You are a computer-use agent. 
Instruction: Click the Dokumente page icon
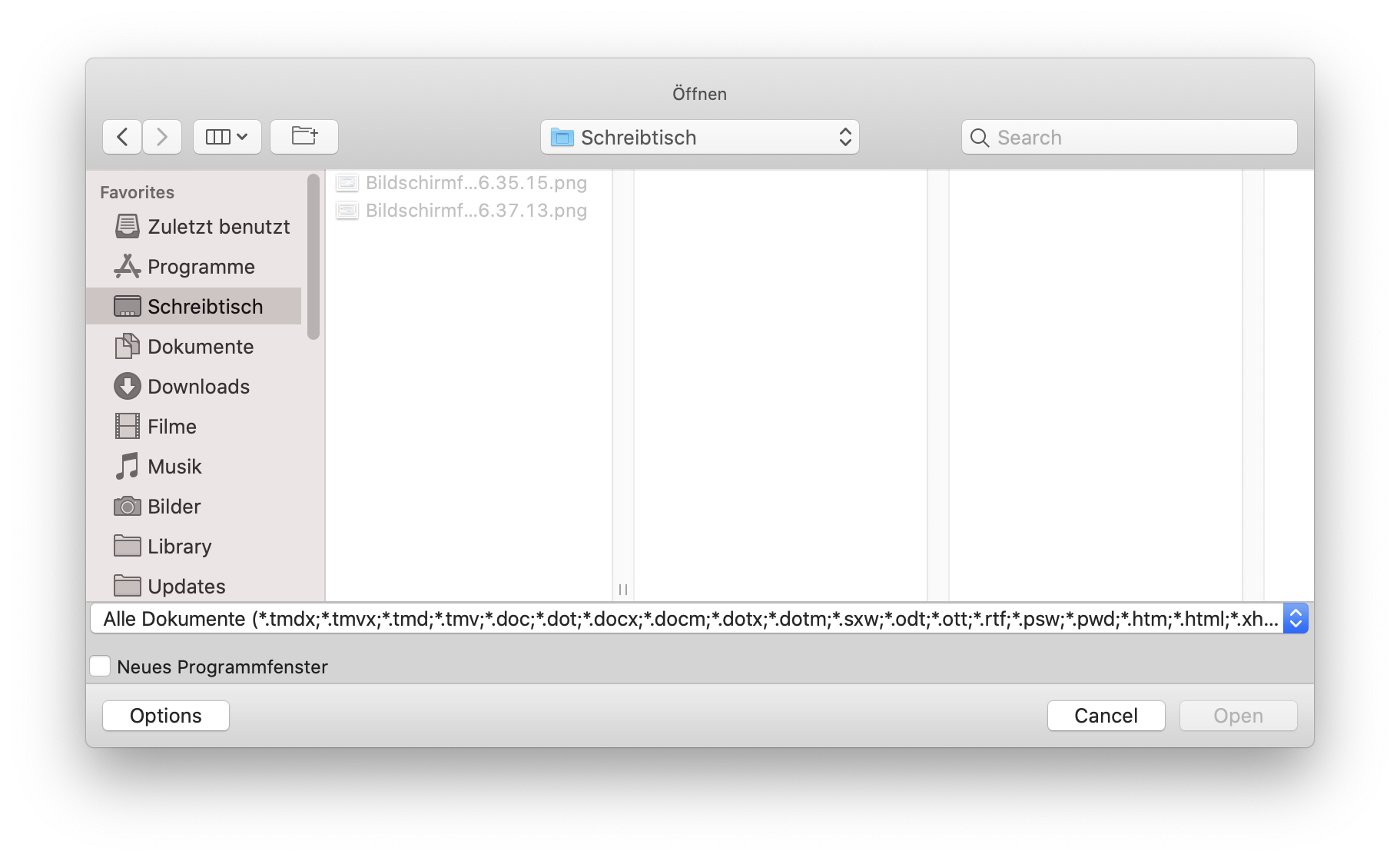(128, 346)
